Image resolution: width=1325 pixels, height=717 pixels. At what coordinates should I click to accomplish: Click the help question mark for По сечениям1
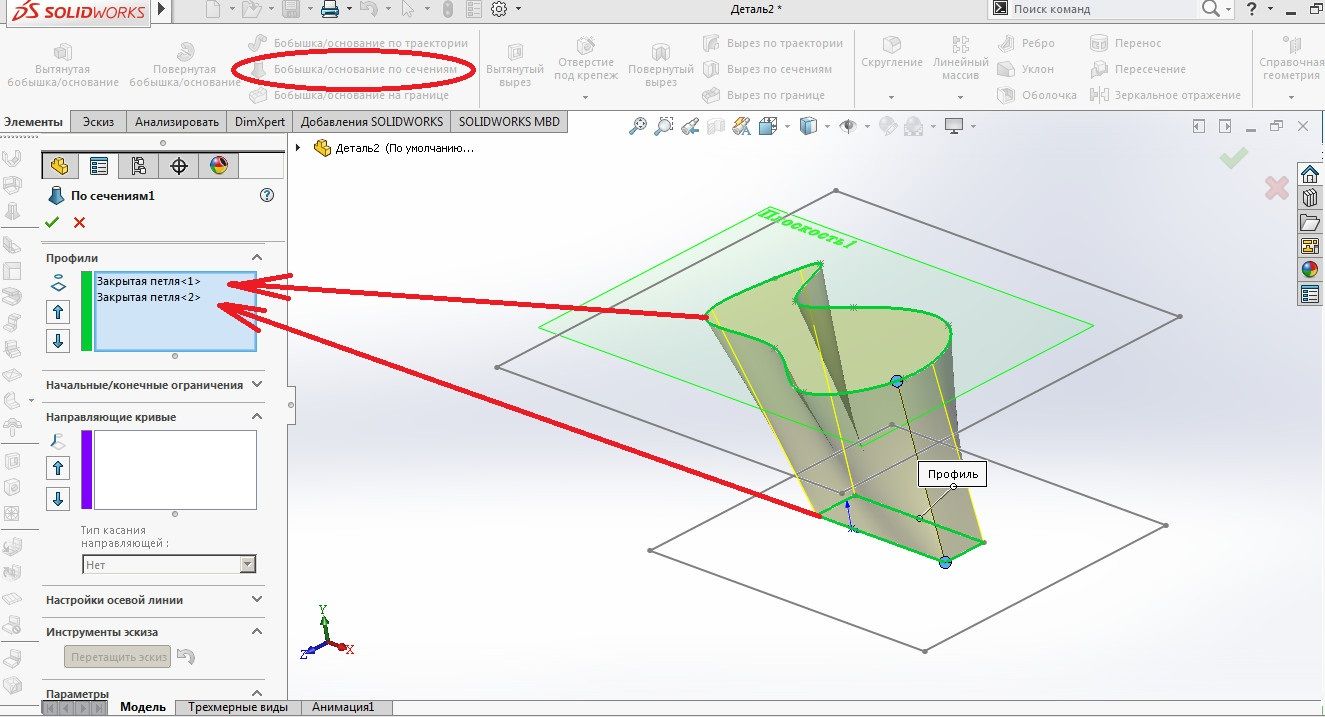click(x=266, y=196)
